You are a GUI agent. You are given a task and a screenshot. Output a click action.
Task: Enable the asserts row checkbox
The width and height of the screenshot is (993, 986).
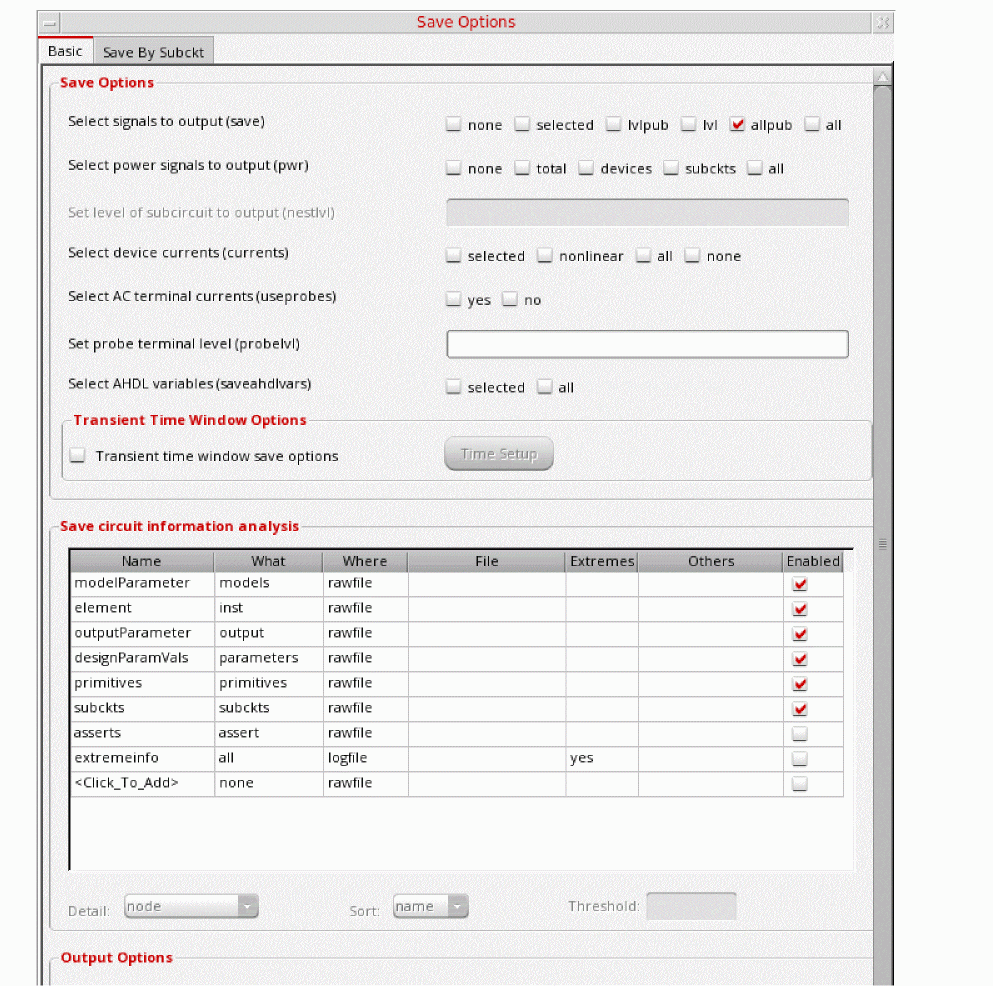800,734
